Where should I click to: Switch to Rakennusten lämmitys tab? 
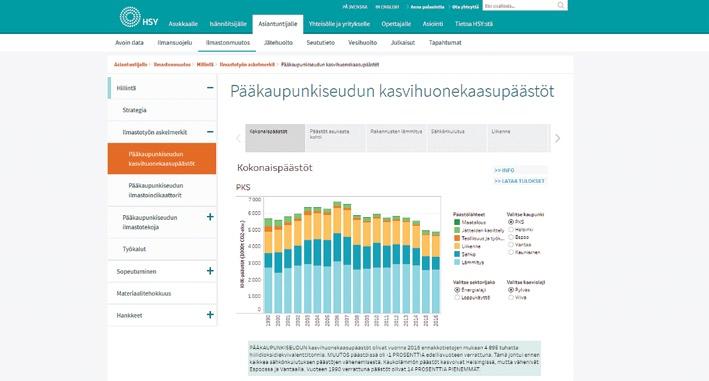click(x=396, y=138)
